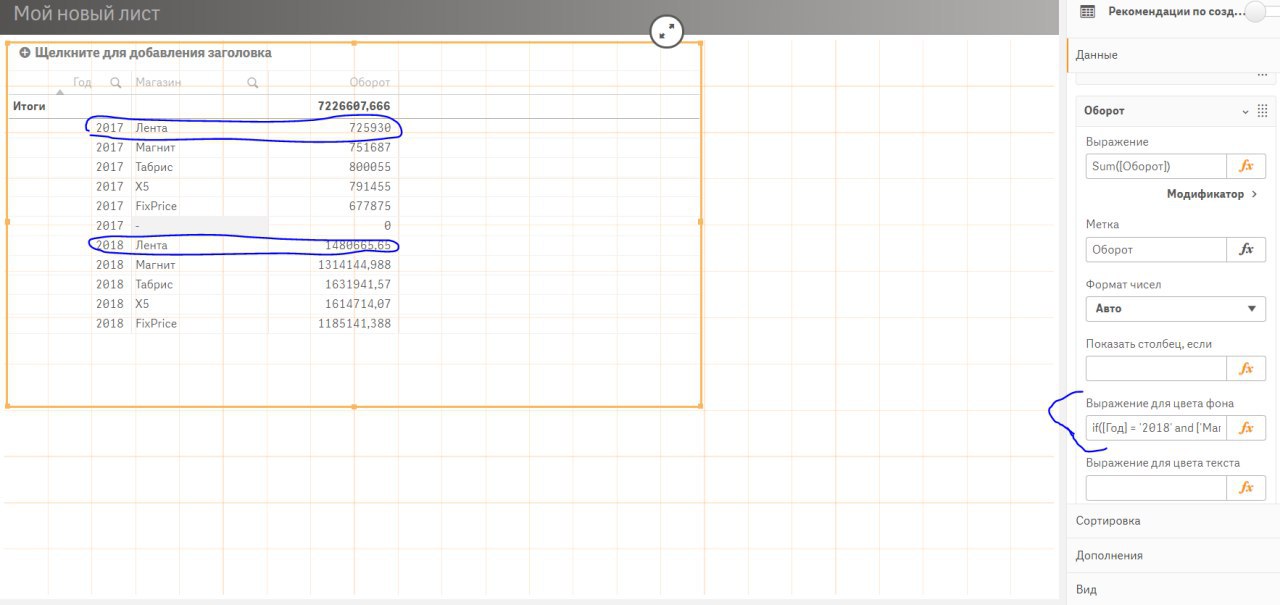Click the Год column header
This screenshot has height=605, width=1280.
point(82,83)
